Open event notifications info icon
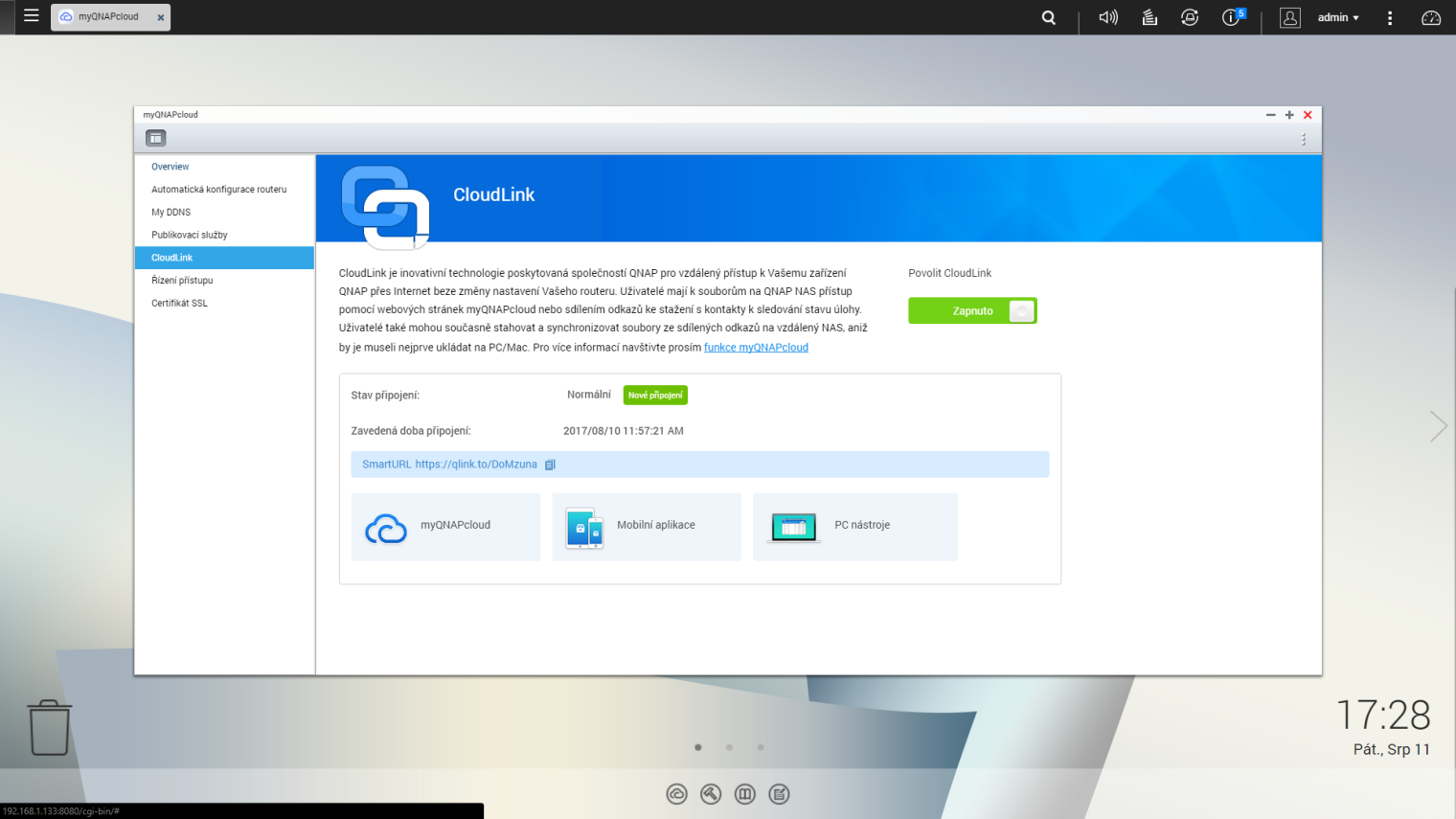This screenshot has width=1456, height=819. coord(1232,17)
